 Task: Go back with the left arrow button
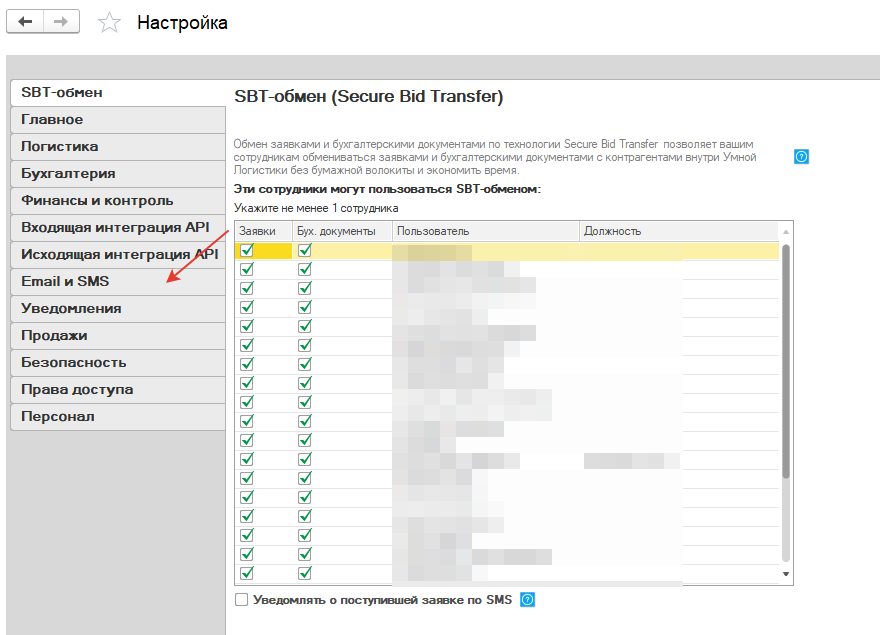[x=25, y=22]
